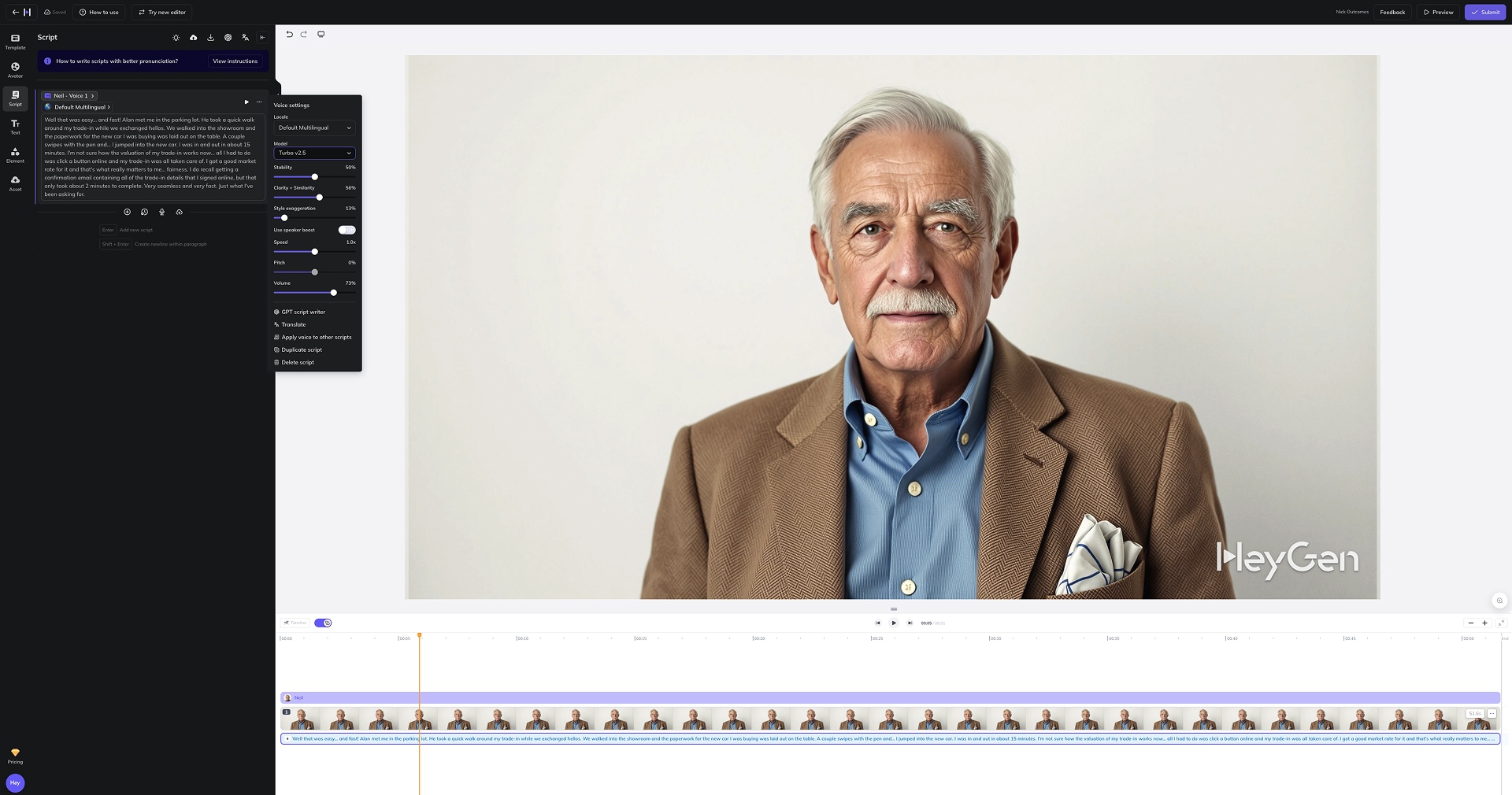Click the microphone record icon
The height and width of the screenshot is (795, 1512).
pyautogui.click(x=161, y=212)
